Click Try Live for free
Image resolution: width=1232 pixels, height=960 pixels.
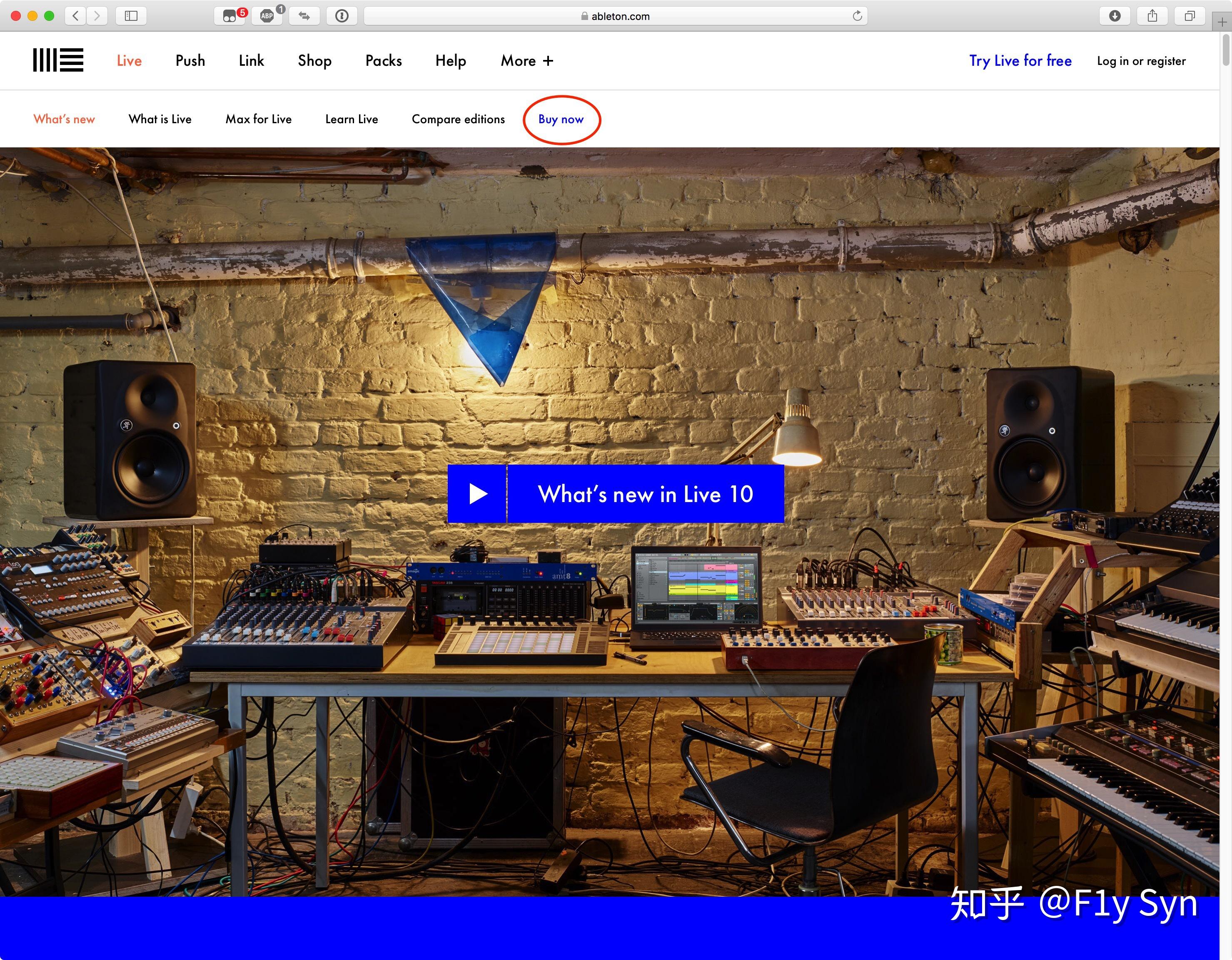(x=1020, y=60)
